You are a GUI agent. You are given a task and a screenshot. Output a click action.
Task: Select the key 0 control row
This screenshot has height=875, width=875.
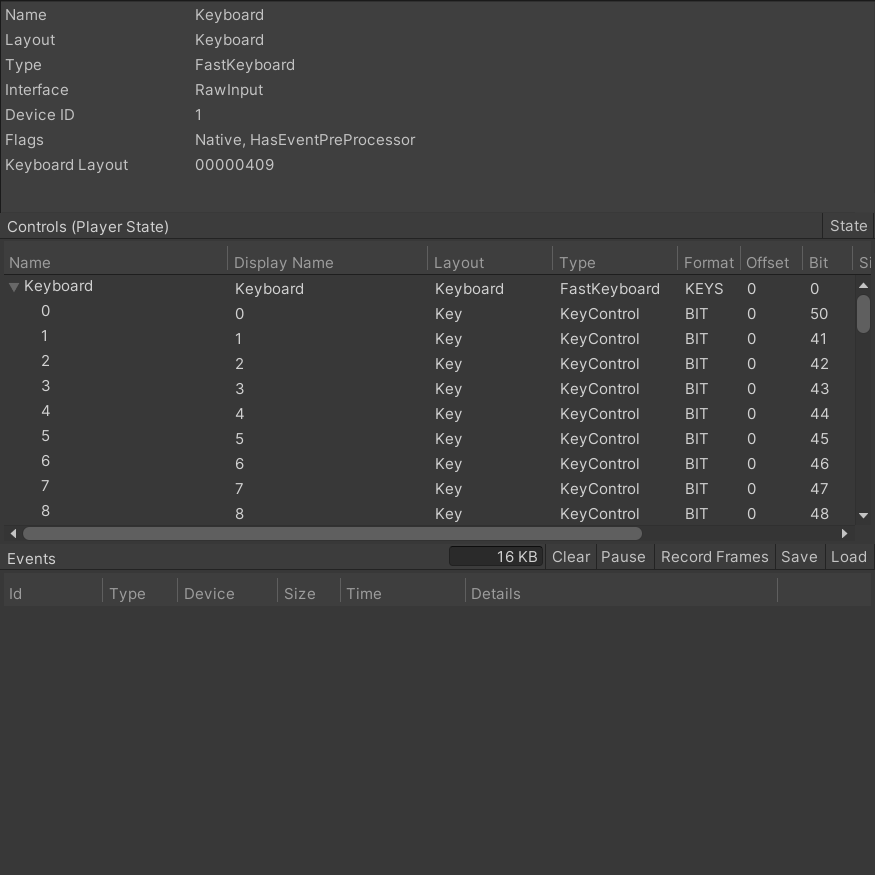[430, 313]
